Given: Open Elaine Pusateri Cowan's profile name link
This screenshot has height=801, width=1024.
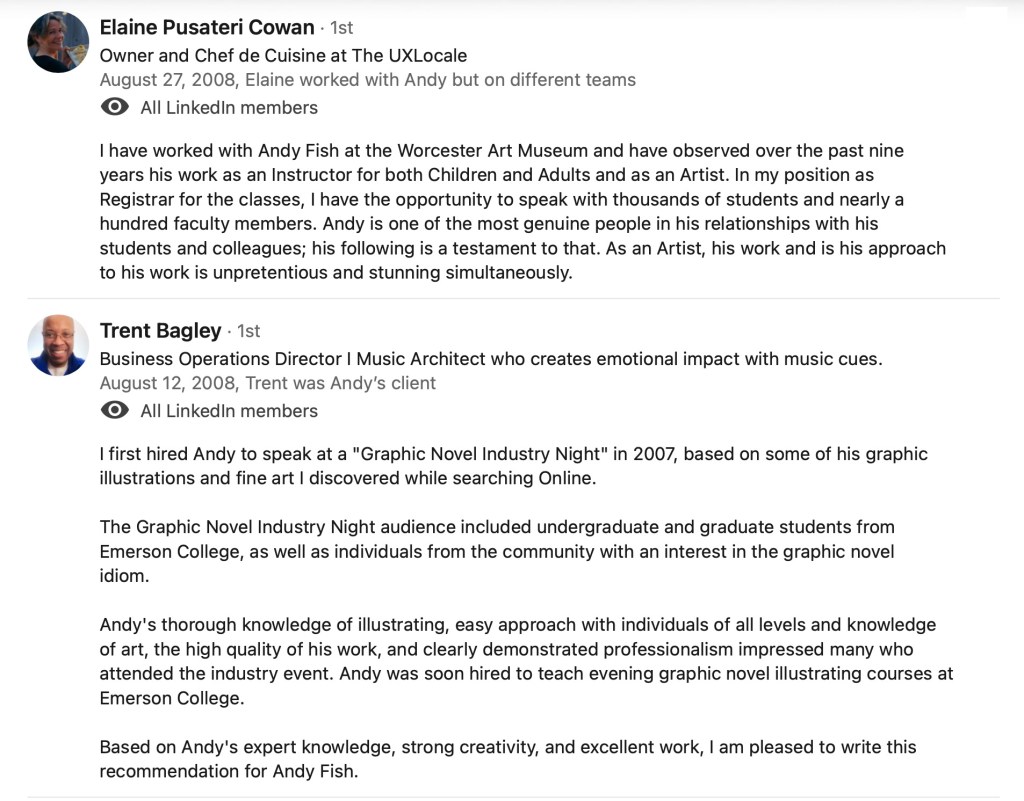Looking at the screenshot, I should click(x=207, y=27).
